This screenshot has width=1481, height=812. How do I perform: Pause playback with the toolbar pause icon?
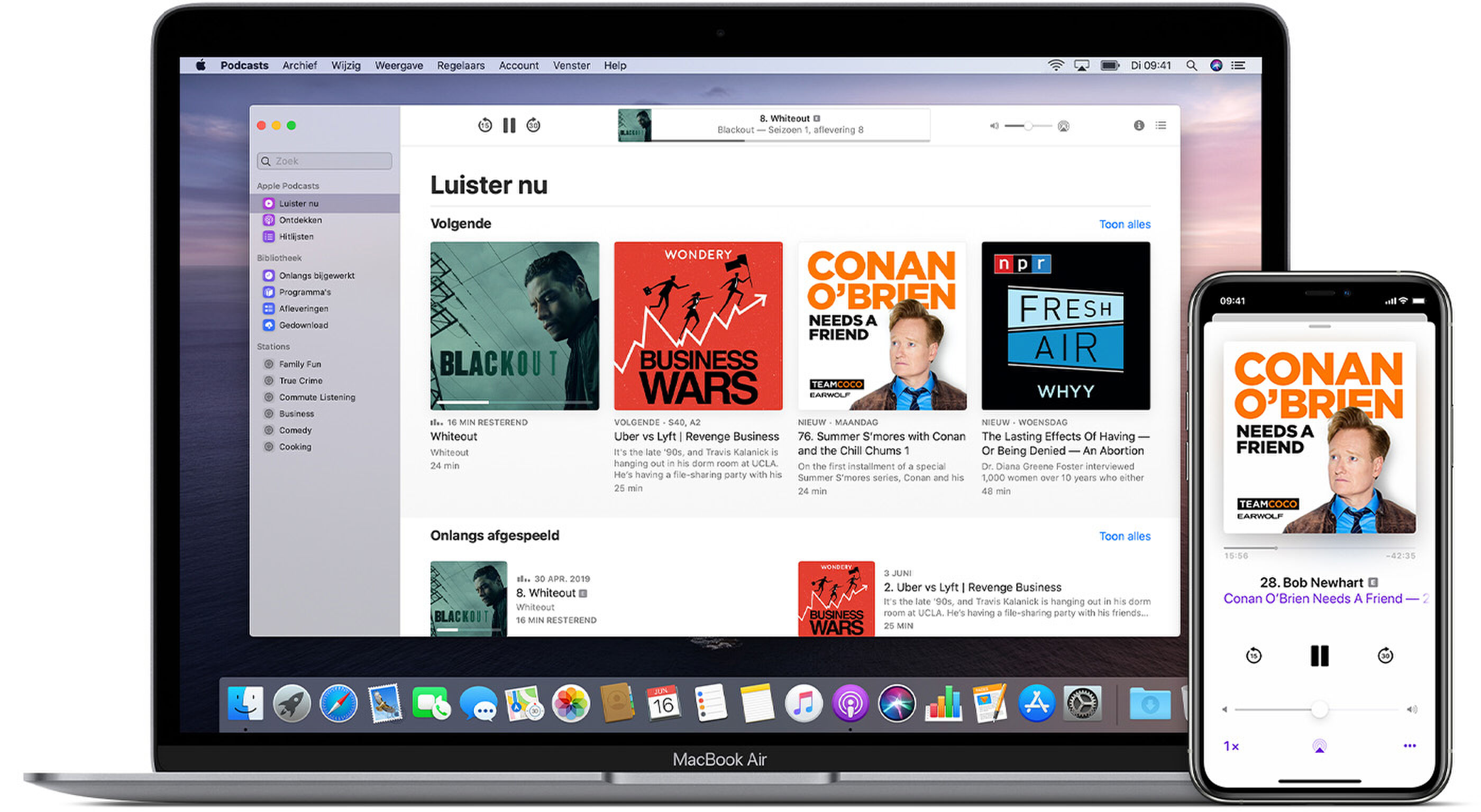point(509,125)
